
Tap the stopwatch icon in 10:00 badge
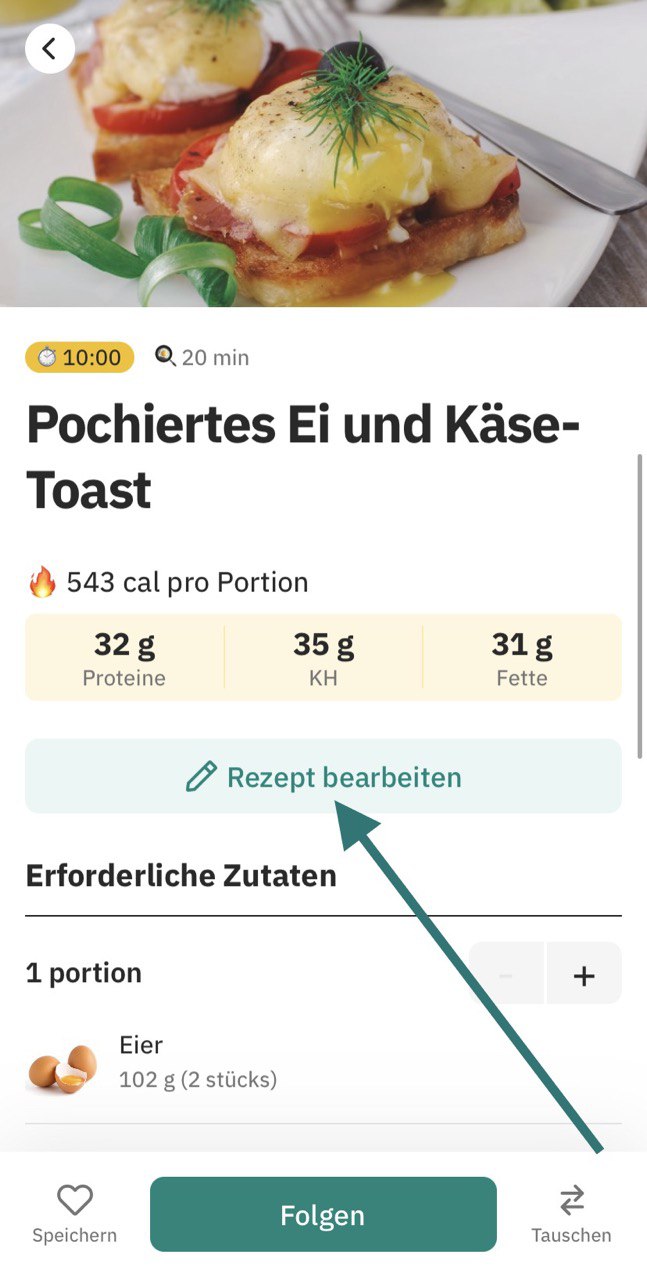47,357
